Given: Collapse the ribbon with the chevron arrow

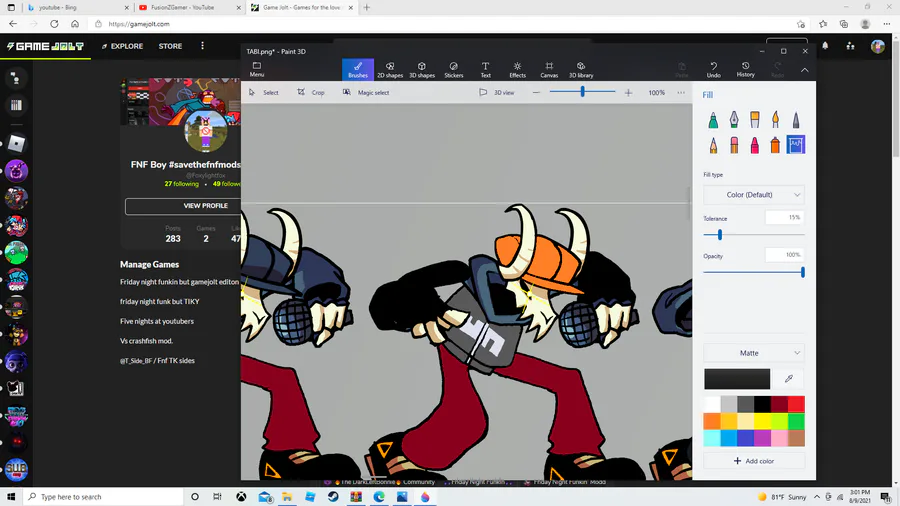Looking at the screenshot, I should click(x=805, y=70).
